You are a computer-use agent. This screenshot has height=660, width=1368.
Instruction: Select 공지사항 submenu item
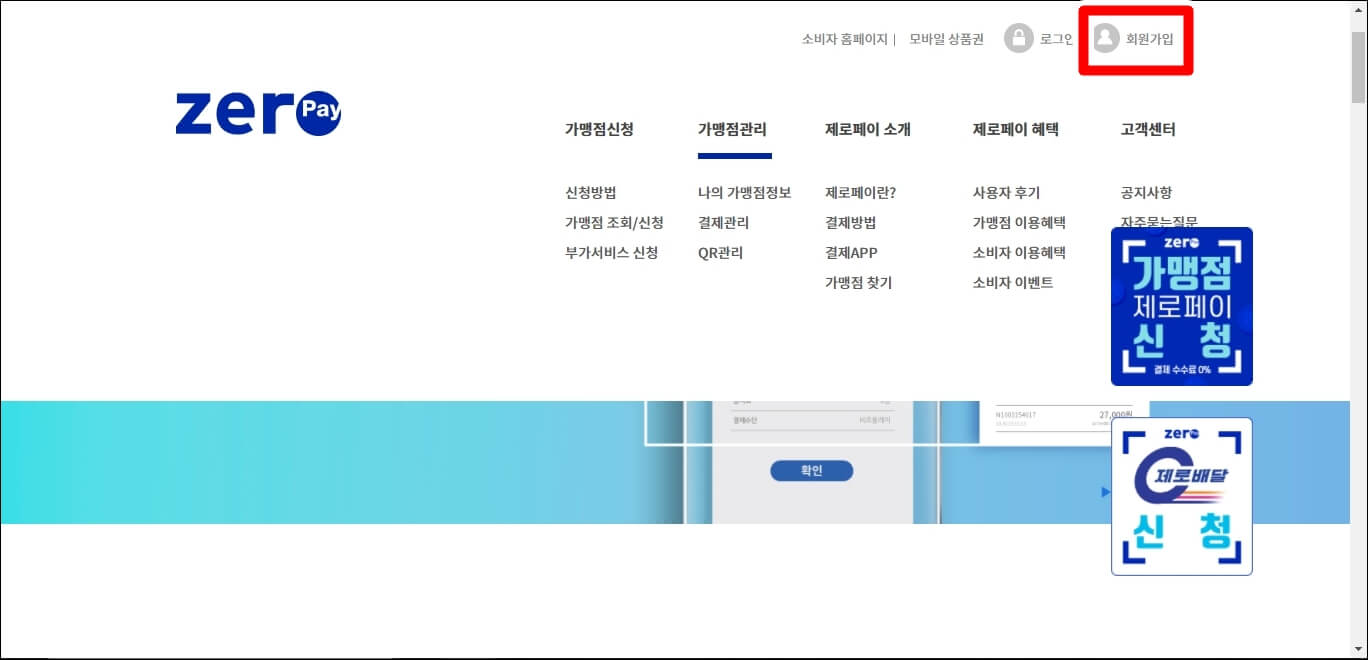(x=1147, y=193)
